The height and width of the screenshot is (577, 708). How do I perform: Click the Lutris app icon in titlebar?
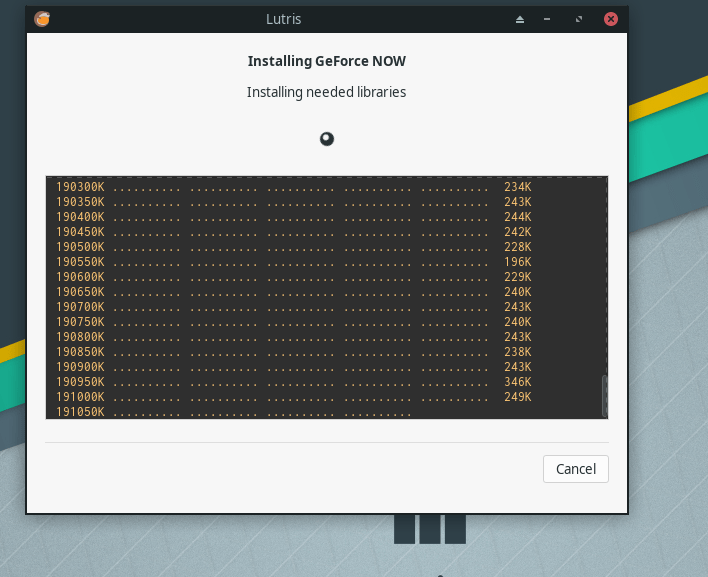pos(42,19)
